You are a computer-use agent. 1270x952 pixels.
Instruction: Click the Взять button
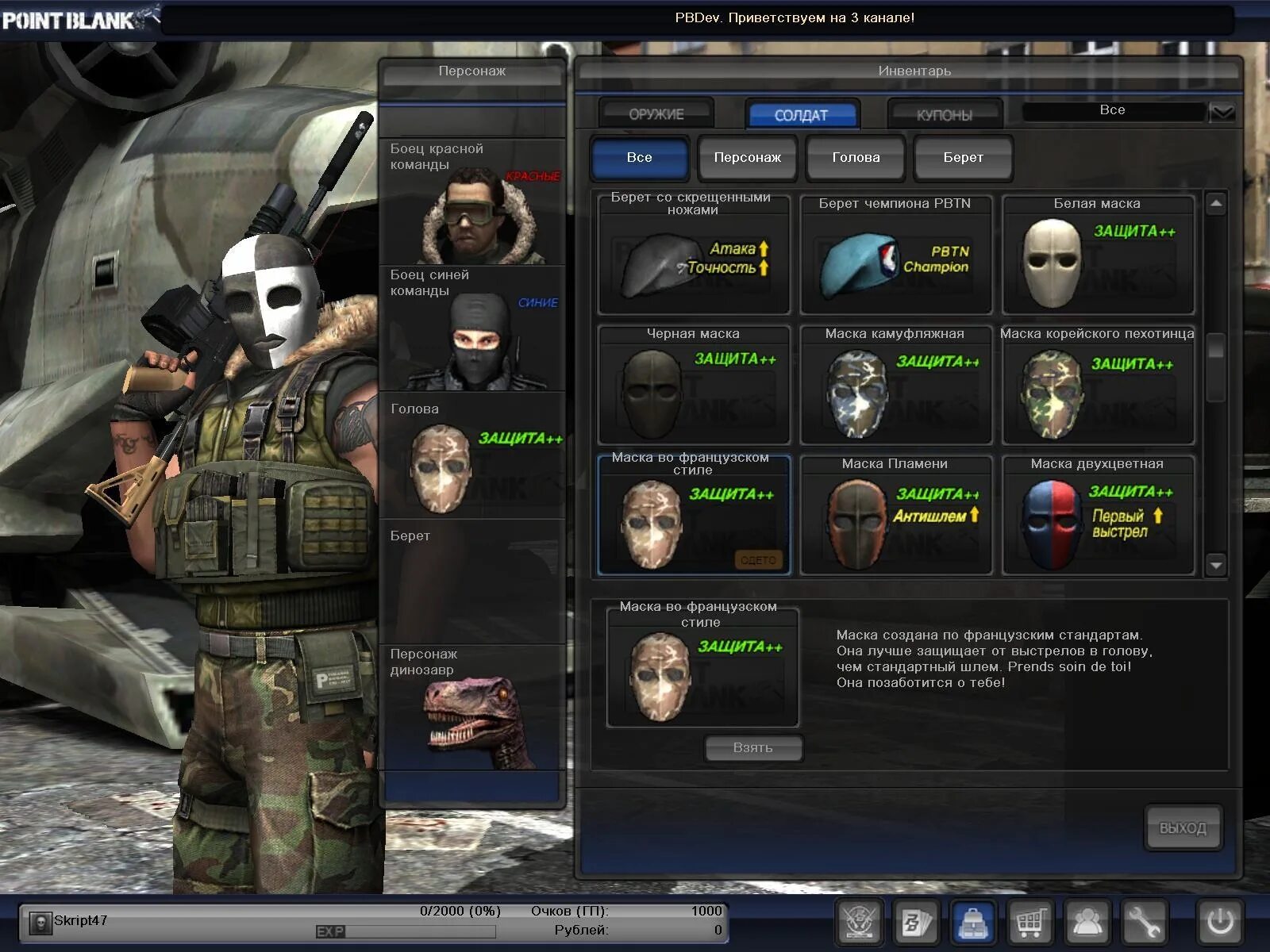pyautogui.click(x=752, y=748)
